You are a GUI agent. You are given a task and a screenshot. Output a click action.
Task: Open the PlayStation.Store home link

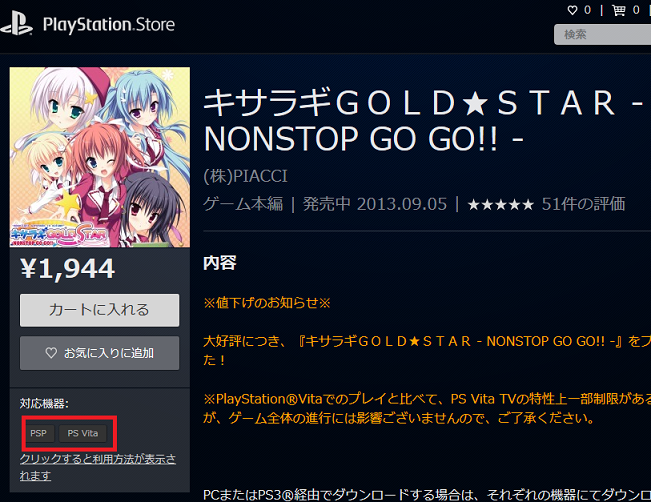[109, 24]
